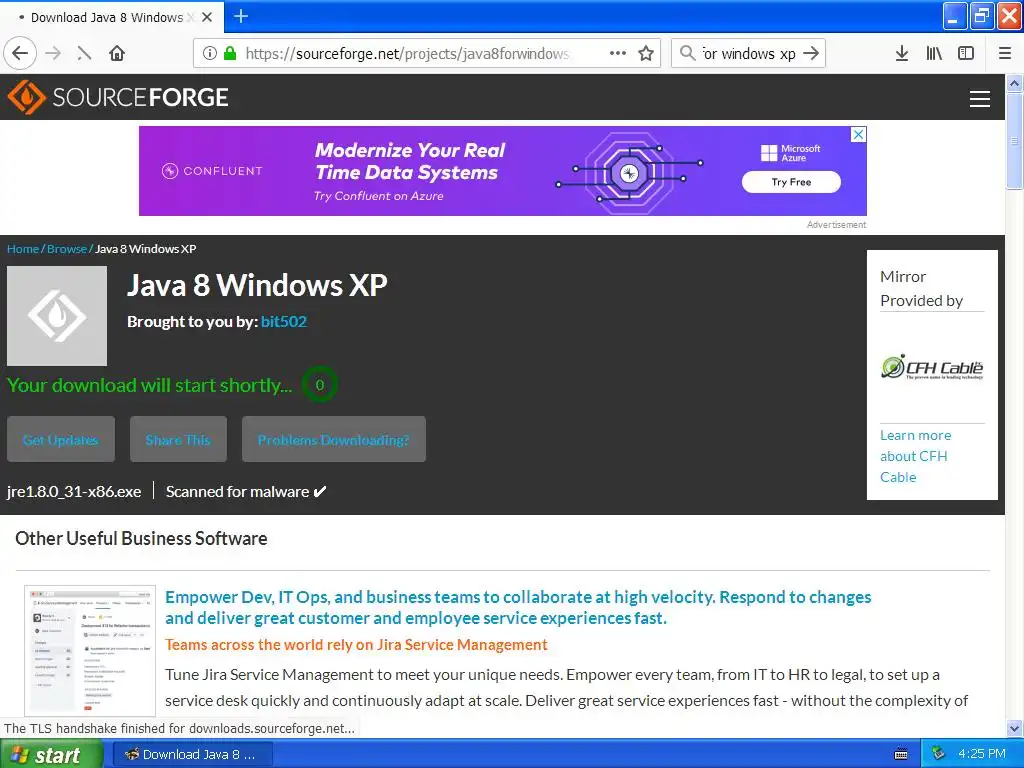Image resolution: width=1024 pixels, height=768 pixels.
Task: Click Teams across the world Jira link
Action: pyautogui.click(x=356, y=645)
